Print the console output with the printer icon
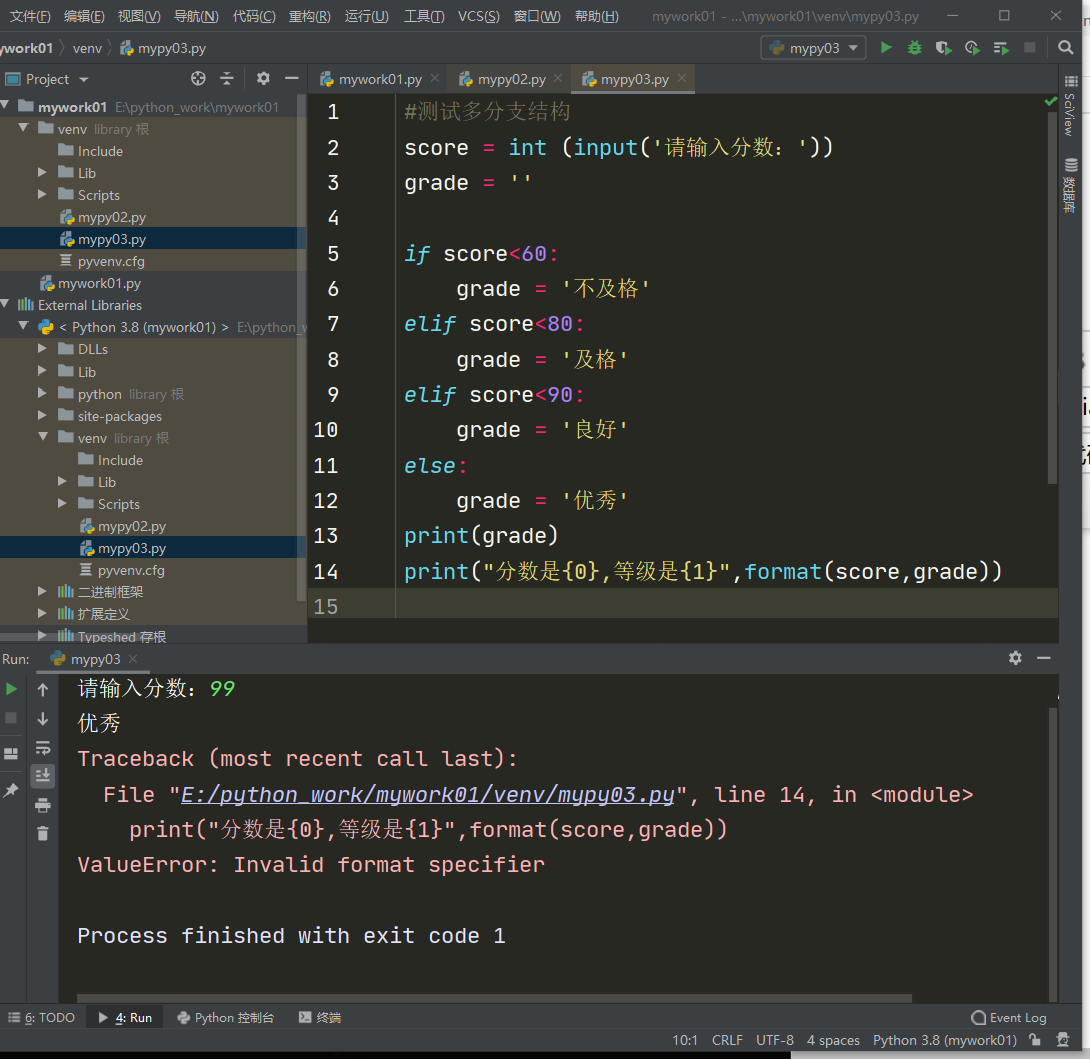 42,805
